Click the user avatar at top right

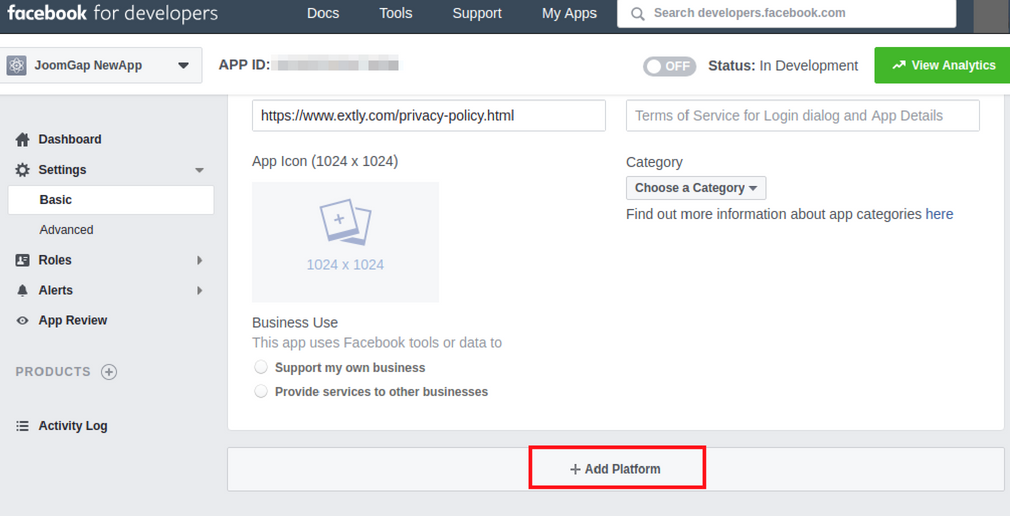991,16
